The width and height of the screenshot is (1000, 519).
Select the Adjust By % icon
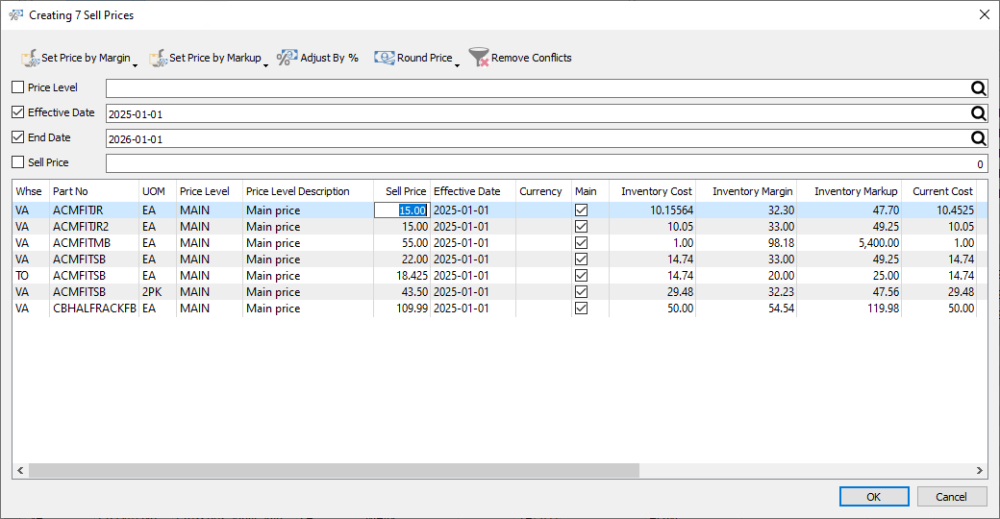286,57
